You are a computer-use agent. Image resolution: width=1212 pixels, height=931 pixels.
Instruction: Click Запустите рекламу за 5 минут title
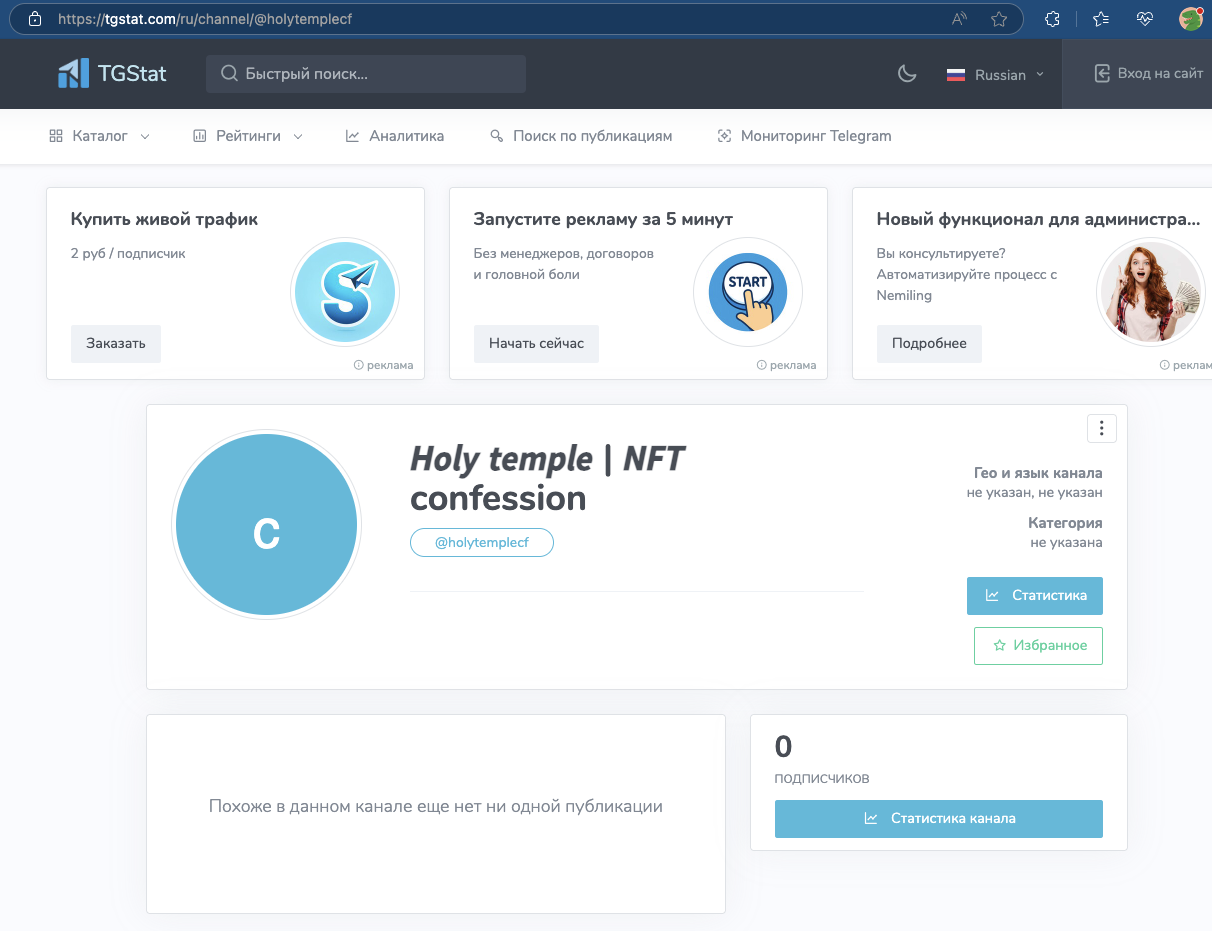point(603,219)
